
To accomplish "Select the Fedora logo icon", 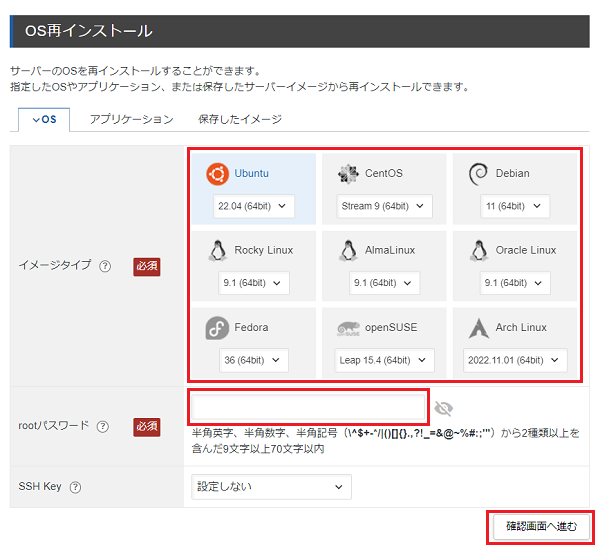I will click(x=217, y=328).
